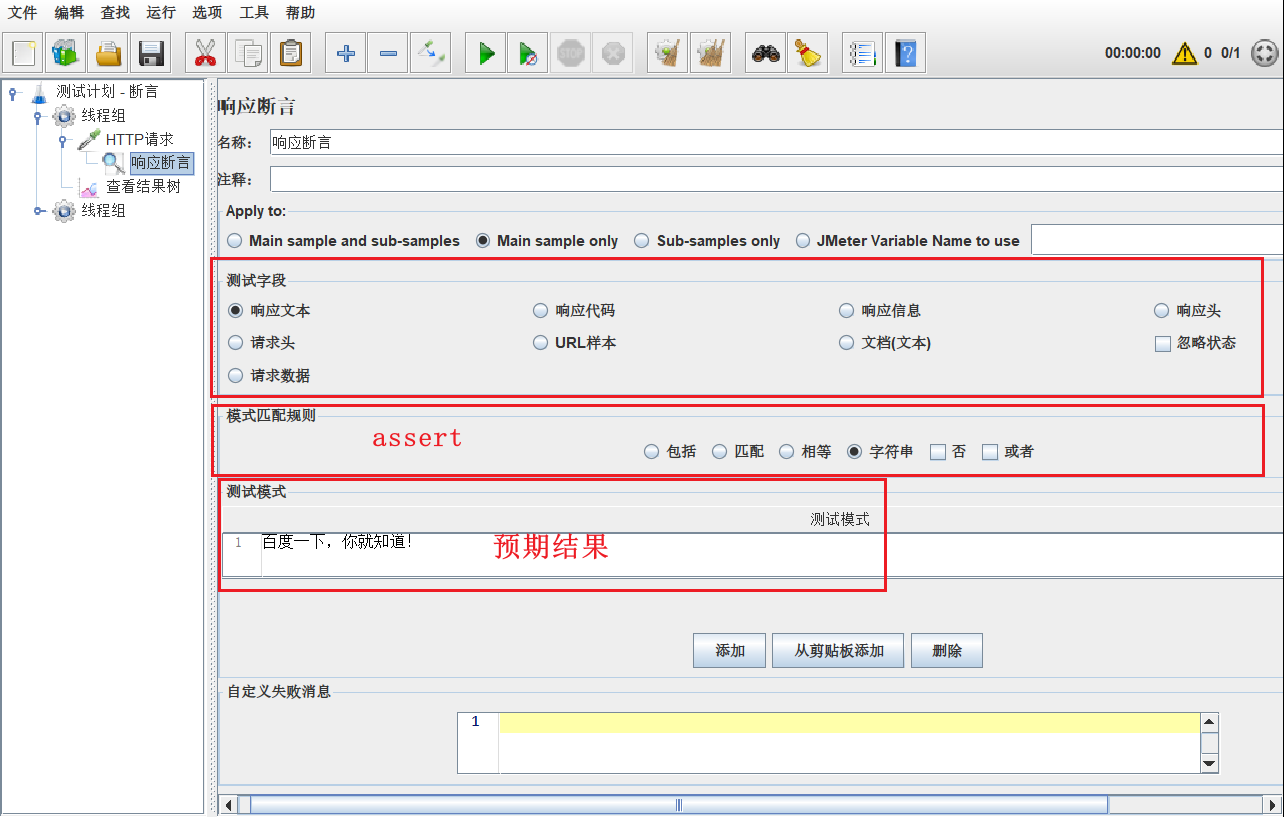
Task: Click the Clear broom gear icon
Action: coord(668,53)
